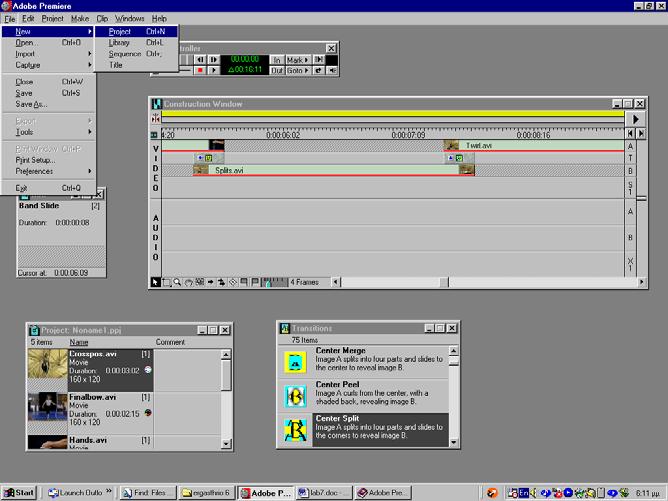Viewport: 668px width, 501px height.
Task: Click the preview play arrow in Construction Window
Action: [x=636, y=119]
